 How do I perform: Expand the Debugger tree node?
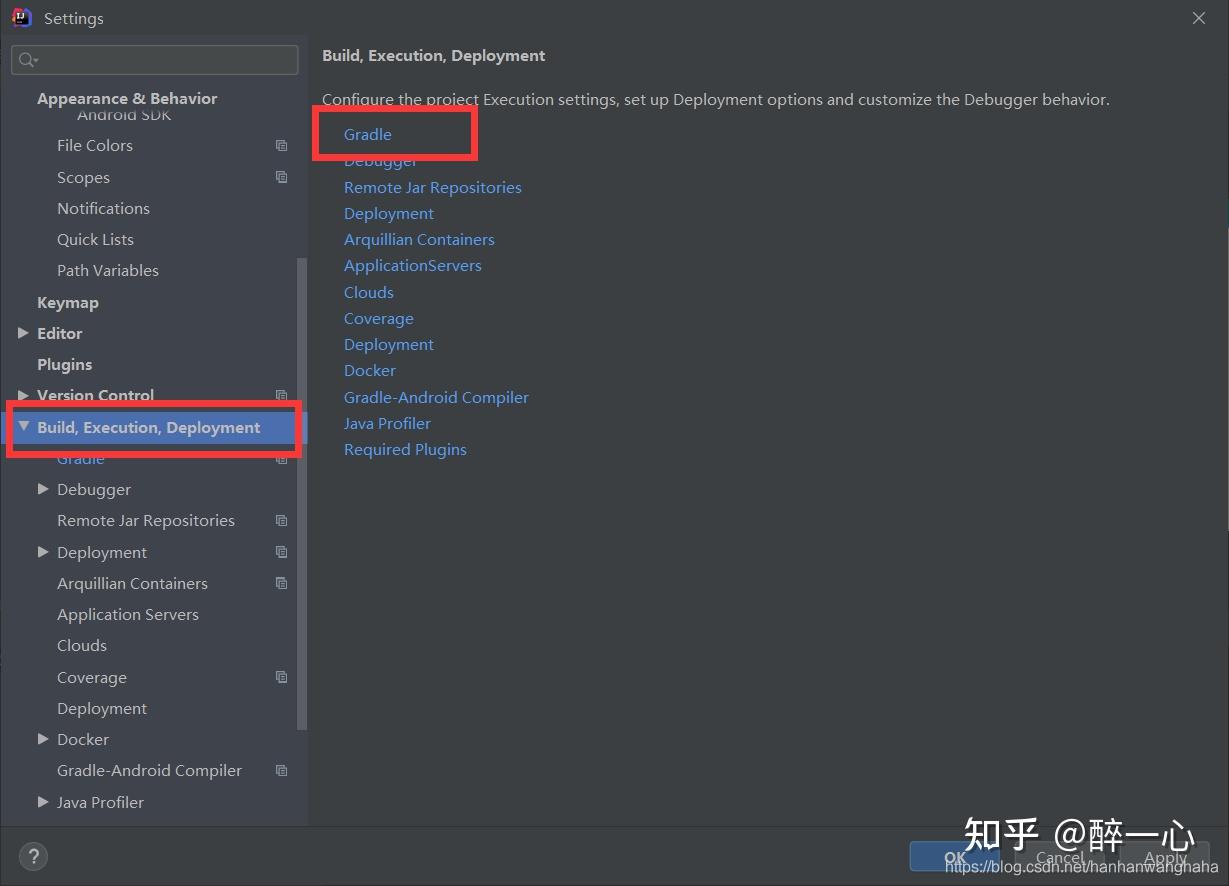coord(43,489)
